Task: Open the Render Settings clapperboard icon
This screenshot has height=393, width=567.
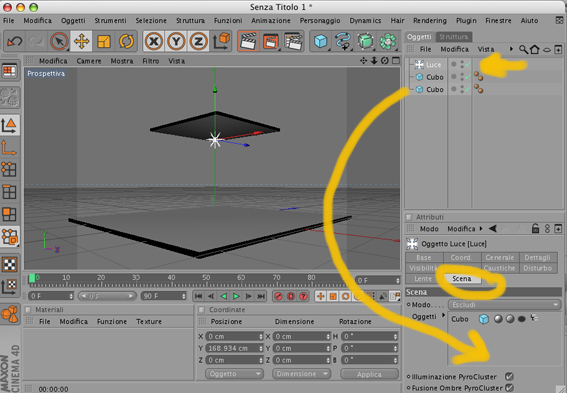Action: tap(293, 41)
